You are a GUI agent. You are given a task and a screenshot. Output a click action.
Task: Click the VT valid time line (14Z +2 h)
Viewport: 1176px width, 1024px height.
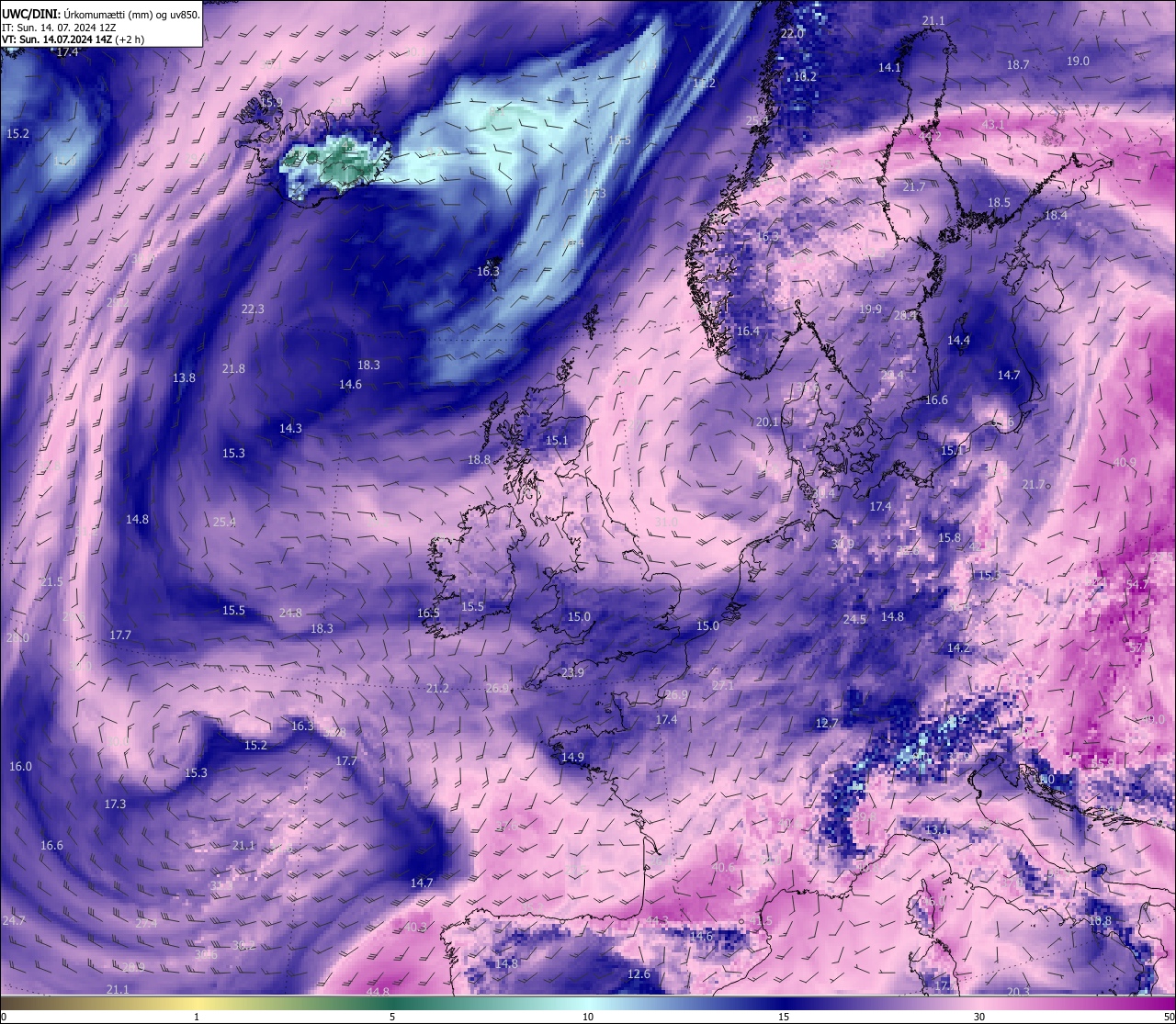(73, 39)
